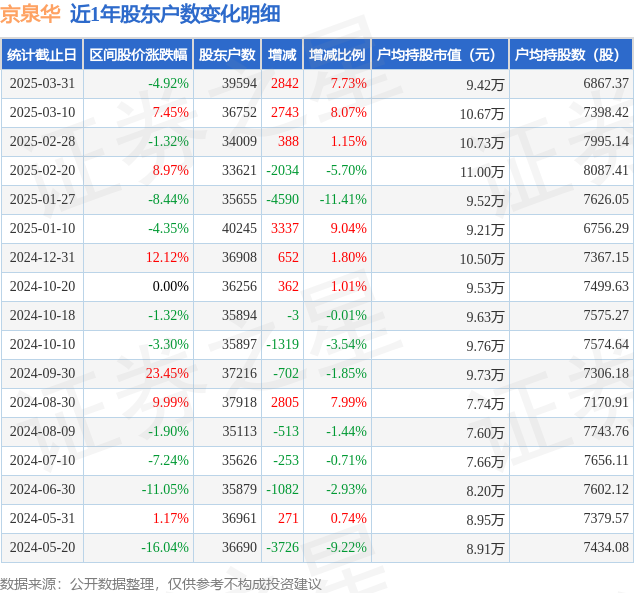Click the market value 11.00万
The height and width of the screenshot is (593, 634).
pyautogui.click(x=482, y=172)
